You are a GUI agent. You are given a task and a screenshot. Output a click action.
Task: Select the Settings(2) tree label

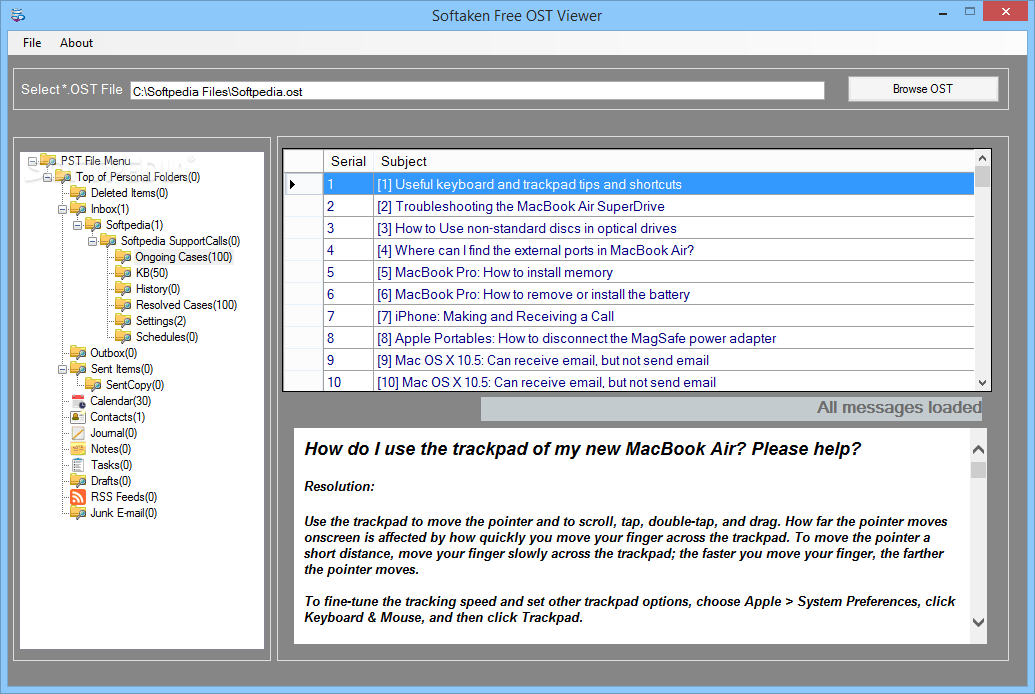pyautogui.click(x=161, y=321)
